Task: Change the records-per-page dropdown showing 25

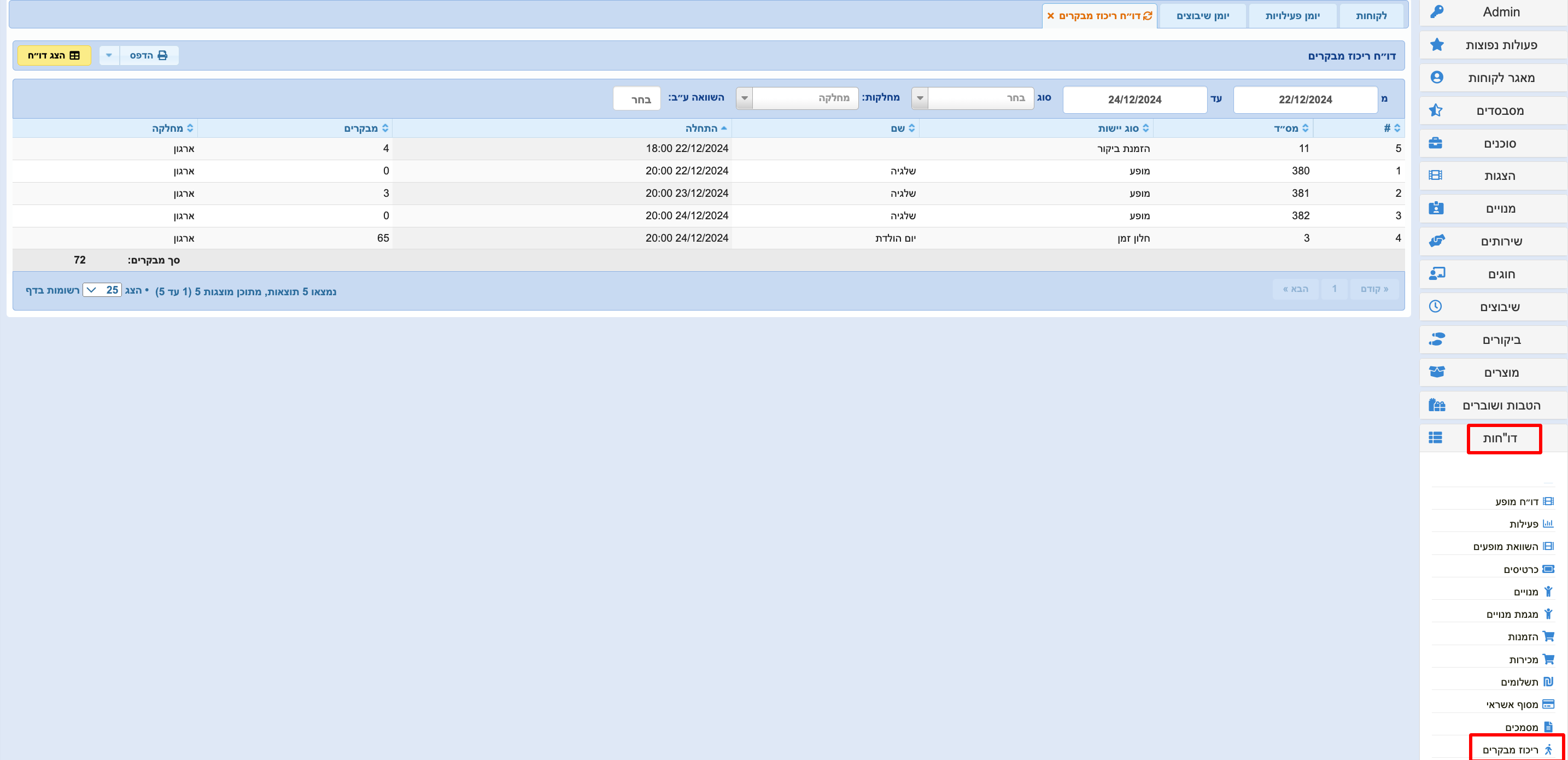Action: coord(102,290)
